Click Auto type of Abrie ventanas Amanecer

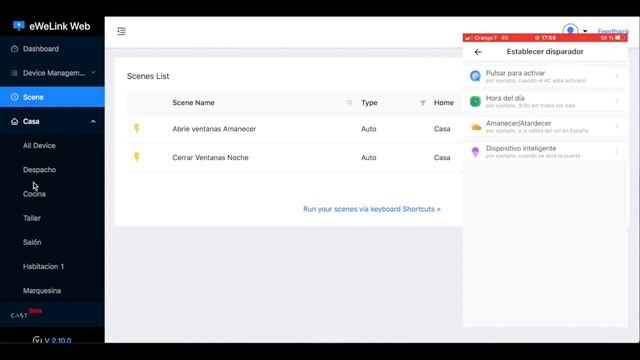click(x=369, y=129)
